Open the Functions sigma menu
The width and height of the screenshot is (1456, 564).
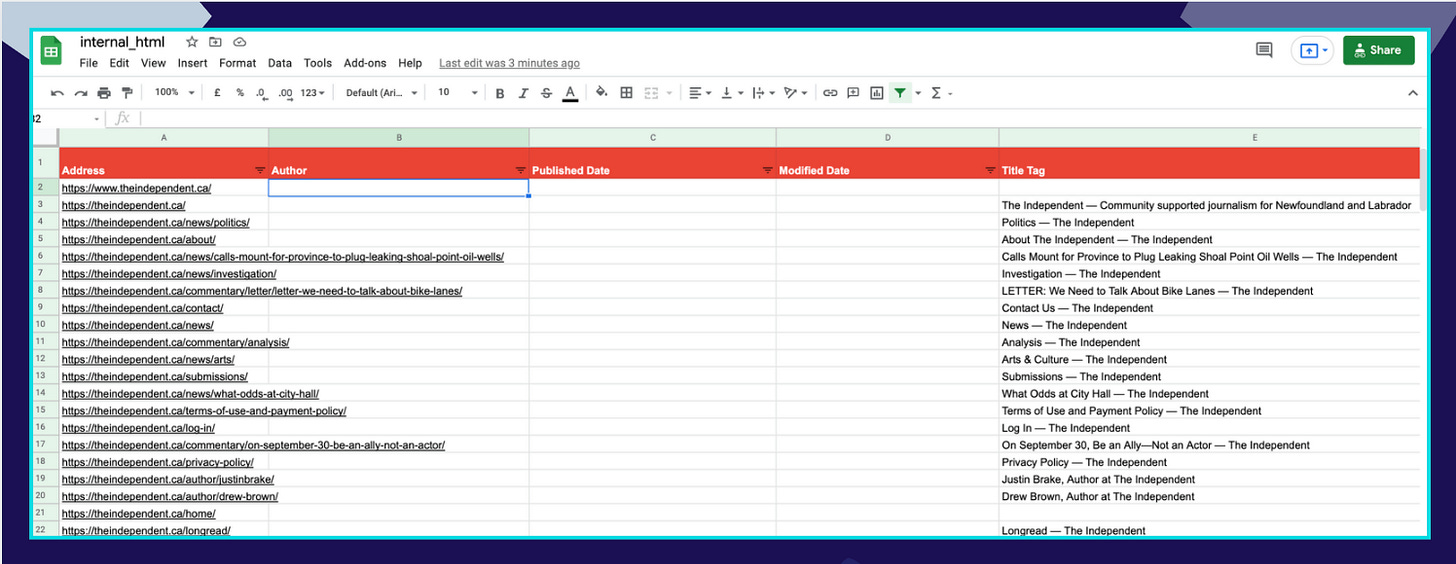941,93
